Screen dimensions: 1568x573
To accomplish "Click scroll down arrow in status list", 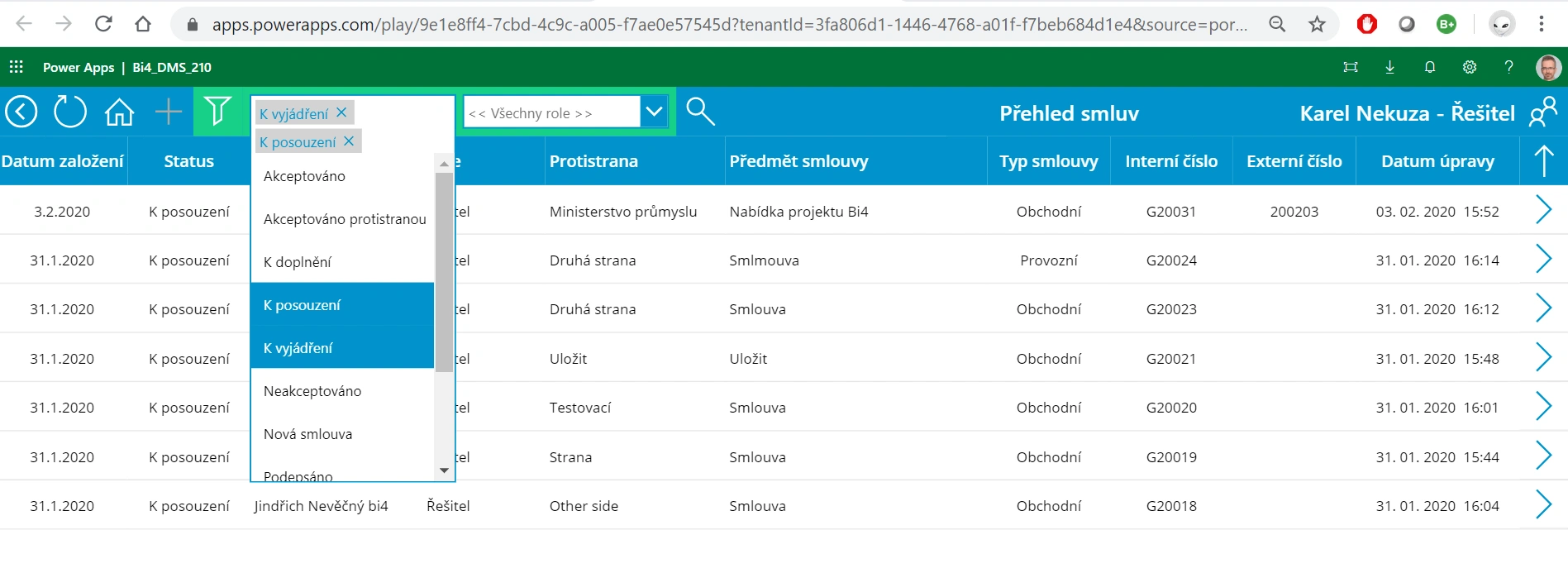I will tap(444, 470).
